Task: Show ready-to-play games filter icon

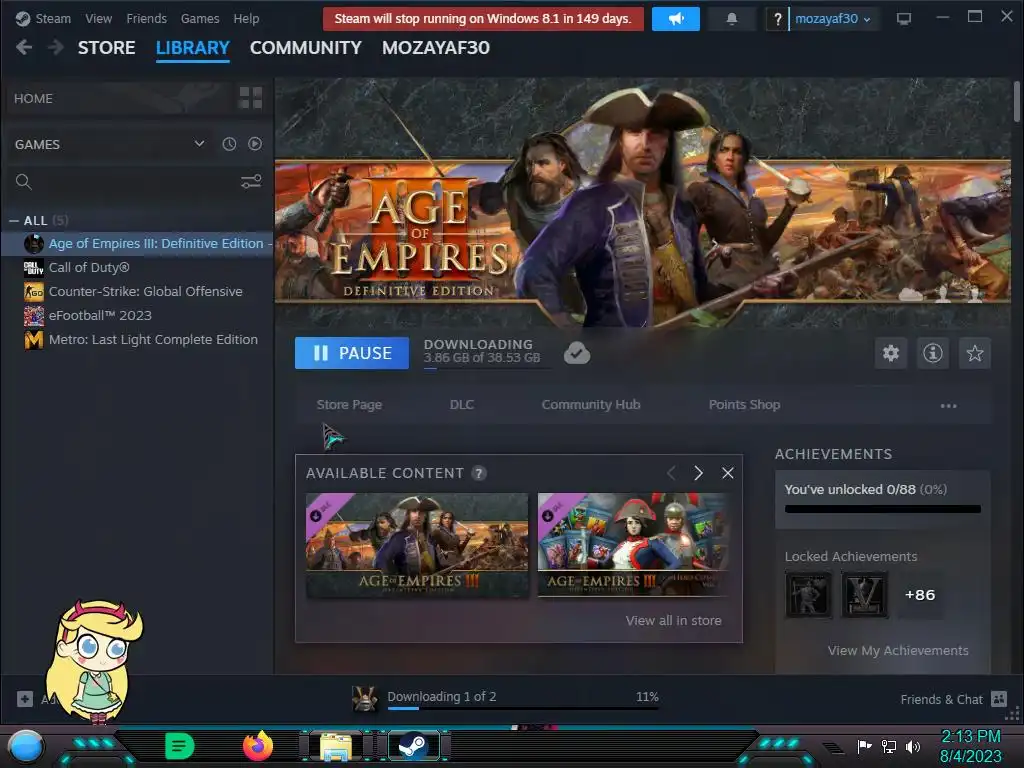Action: coord(255,144)
